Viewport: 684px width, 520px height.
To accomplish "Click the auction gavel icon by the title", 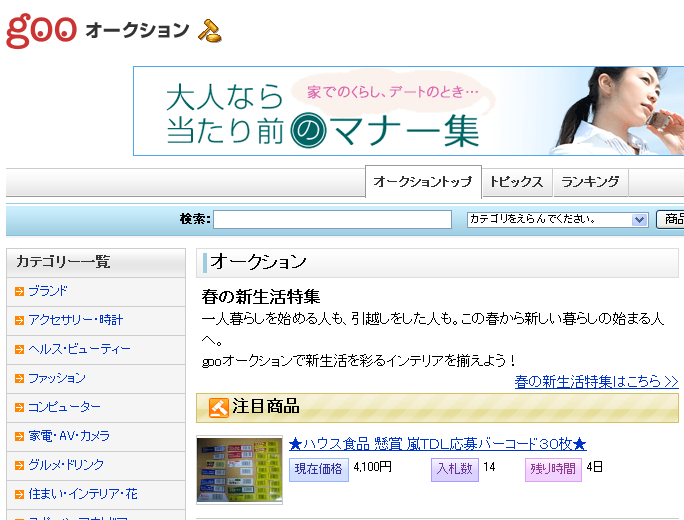I will coord(210,30).
